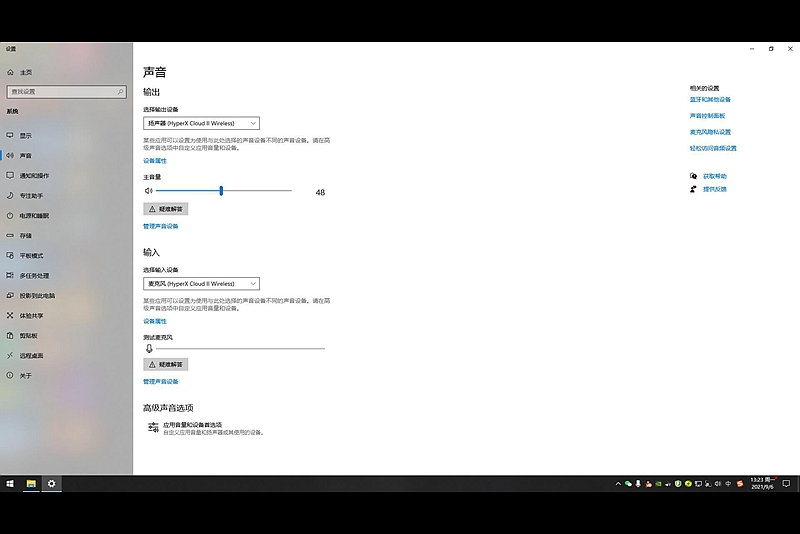This screenshot has height=534, width=800.
Task: Open 远程桌面 remote desktop settings
Action: tap(31, 355)
